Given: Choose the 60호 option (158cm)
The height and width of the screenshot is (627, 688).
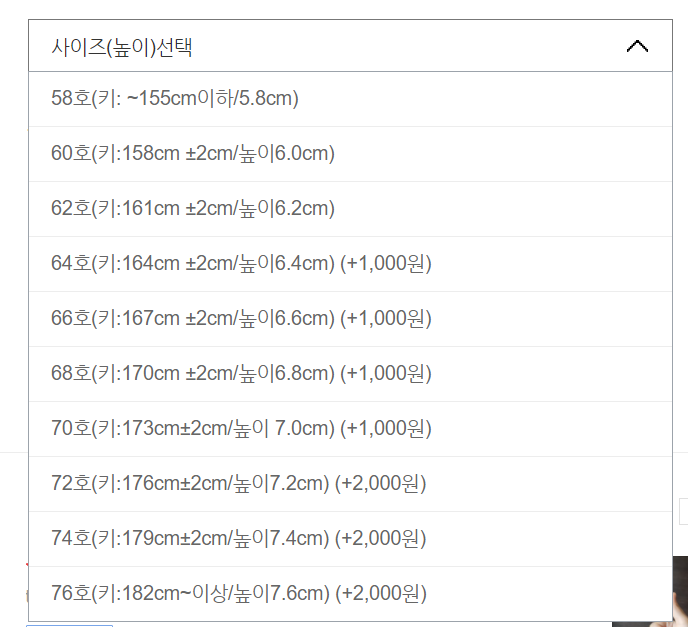Looking at the screenshot, I should point(193,154).
